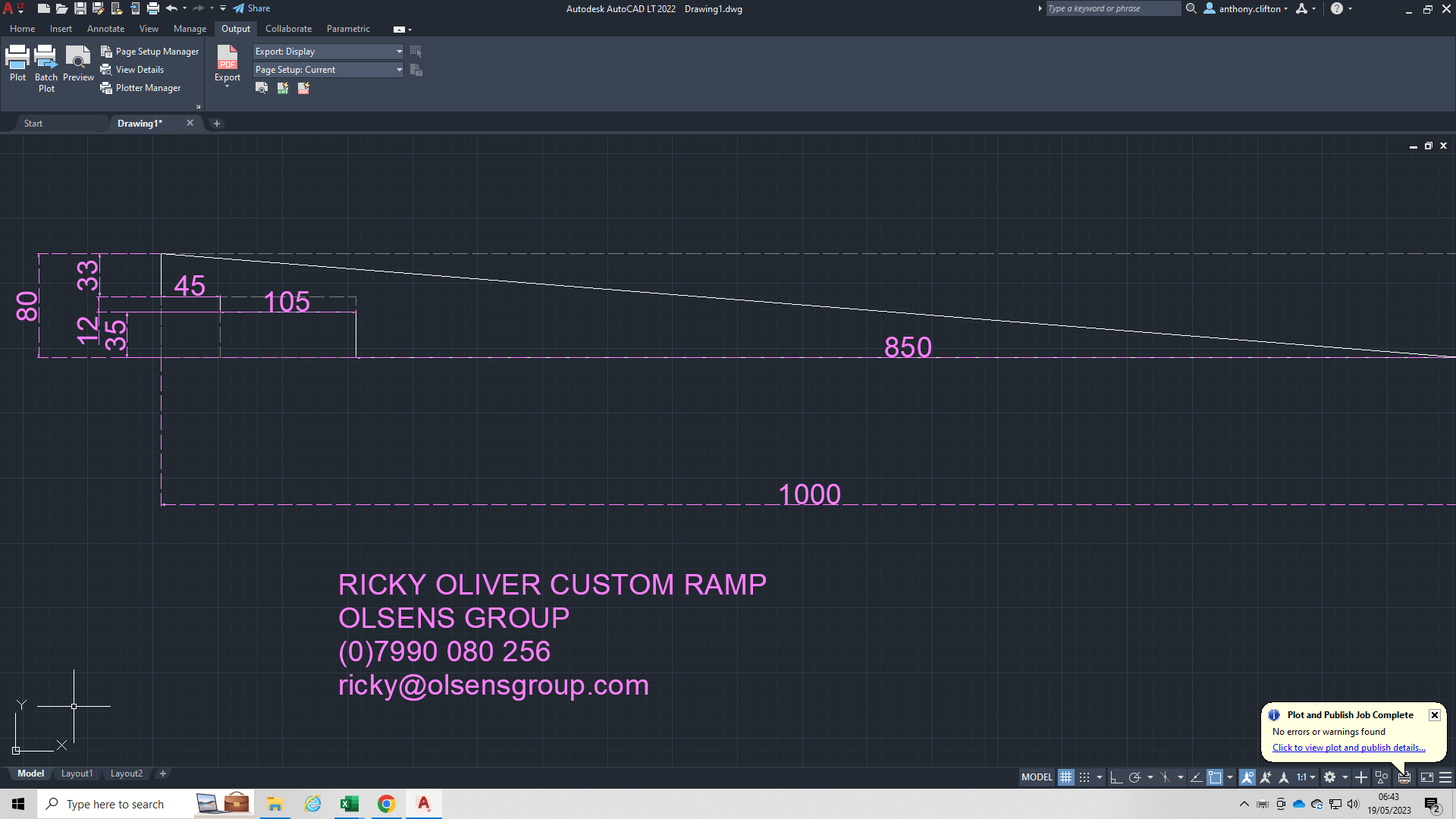Click the Save icon in quick access toolbar
The image size is (1456, 819).
coord(80,8)
